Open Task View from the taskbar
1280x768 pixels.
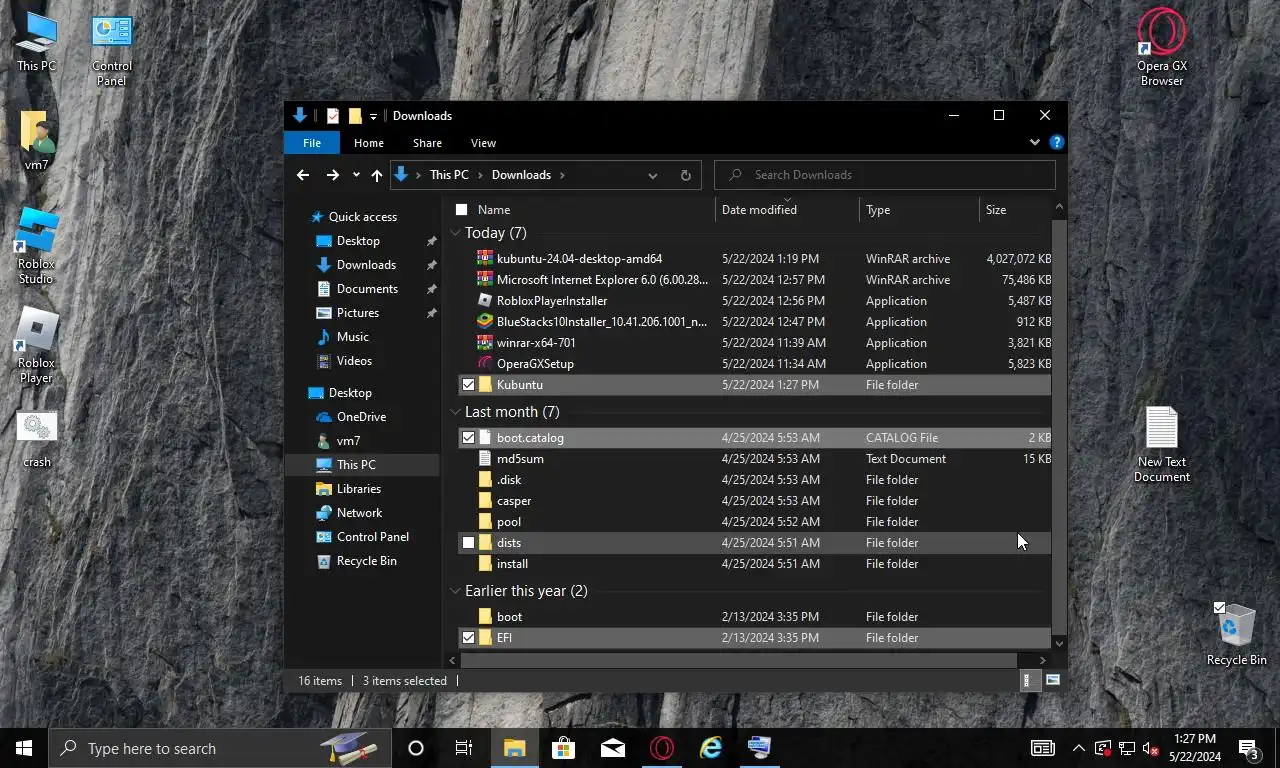(x=464, y=748)
